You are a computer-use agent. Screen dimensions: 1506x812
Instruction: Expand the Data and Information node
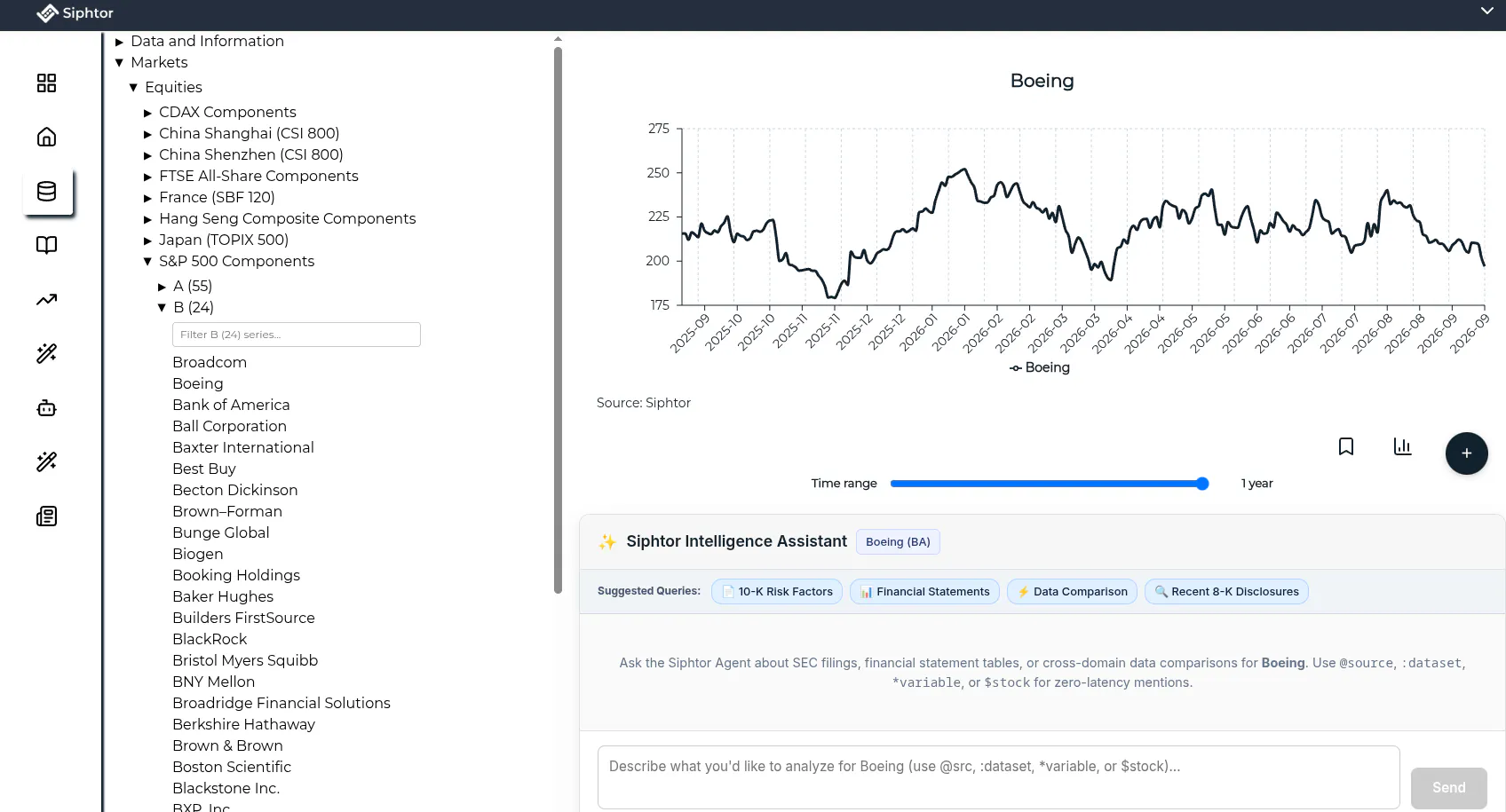pos(119,42)
